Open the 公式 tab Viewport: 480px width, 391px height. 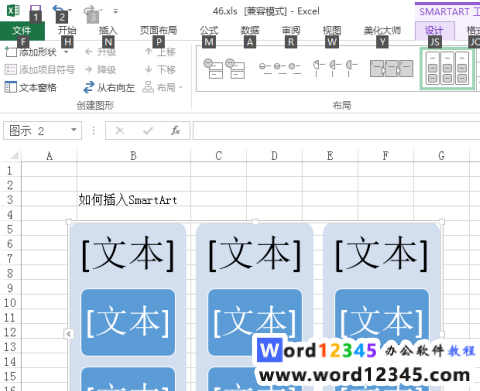pyautogui.click(x=209, y=31)
